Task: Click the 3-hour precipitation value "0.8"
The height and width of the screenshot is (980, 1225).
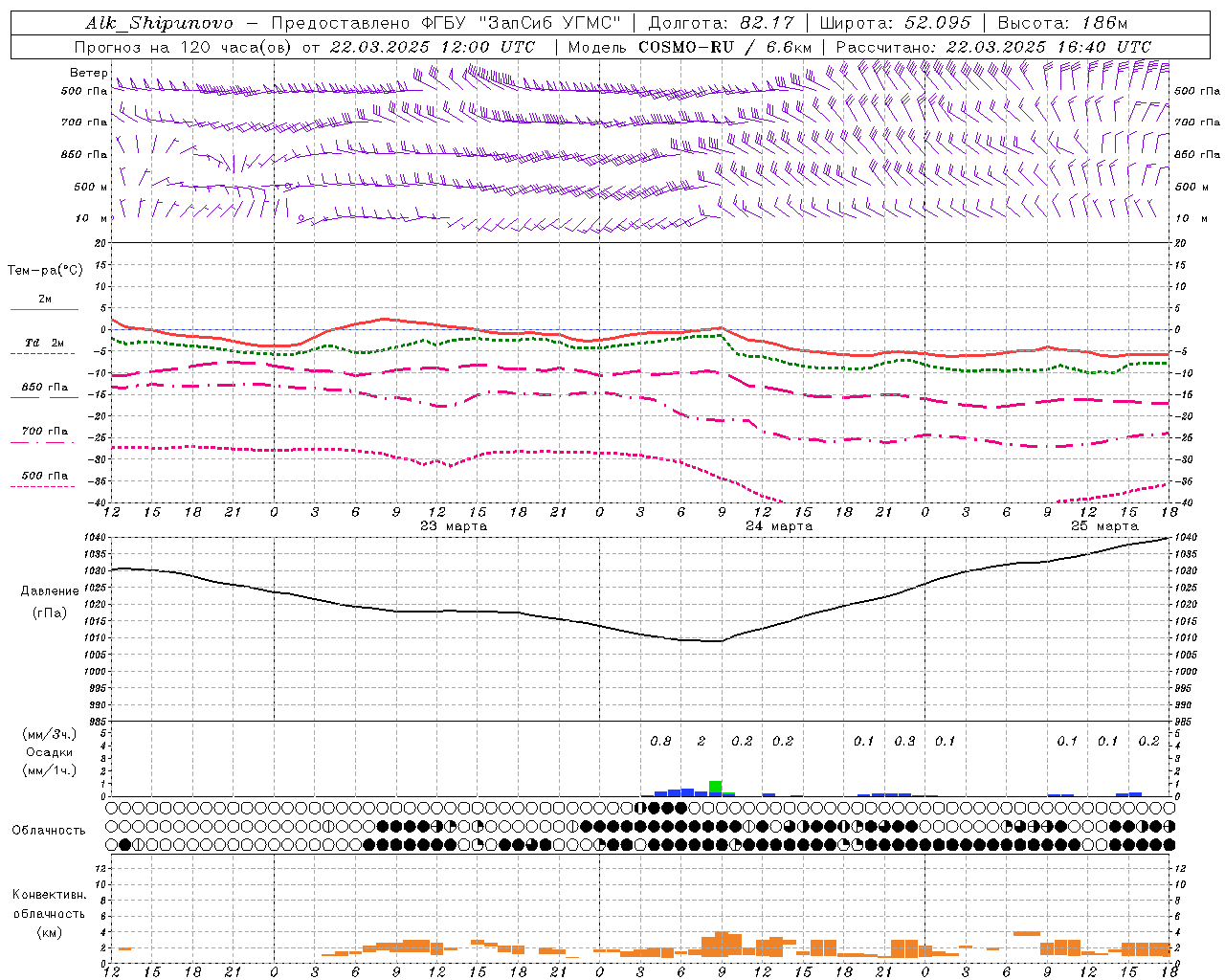Action: click(x=660, y=741)
